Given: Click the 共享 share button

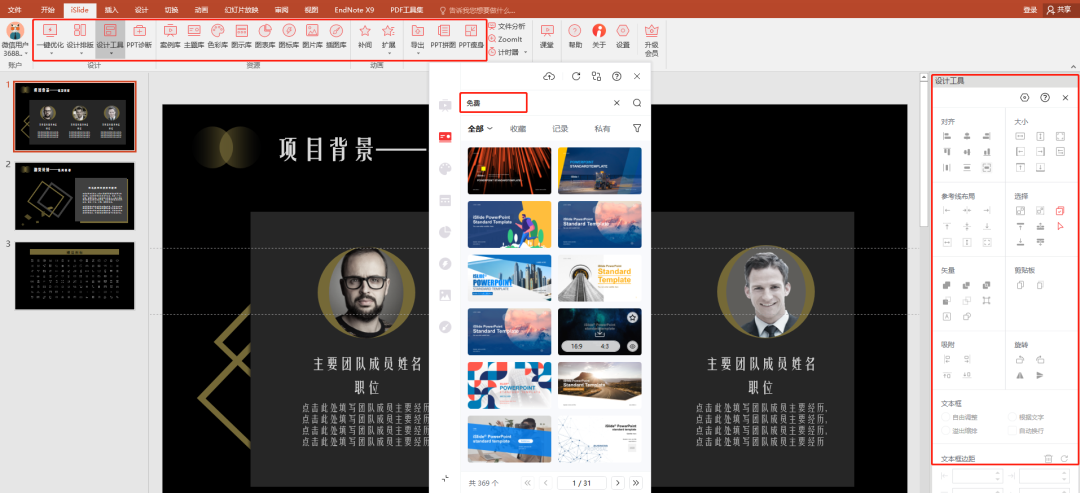Looking at the screenshot, I should click(1061, 10).
